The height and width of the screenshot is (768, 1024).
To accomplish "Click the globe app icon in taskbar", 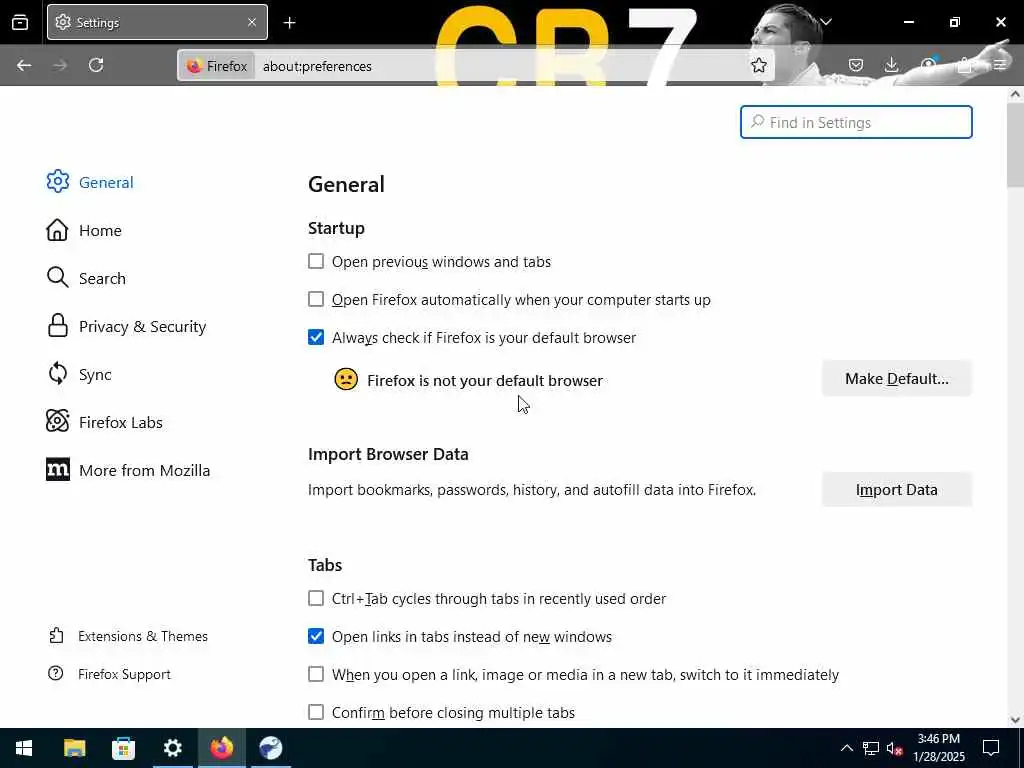I will click(270, 748).
